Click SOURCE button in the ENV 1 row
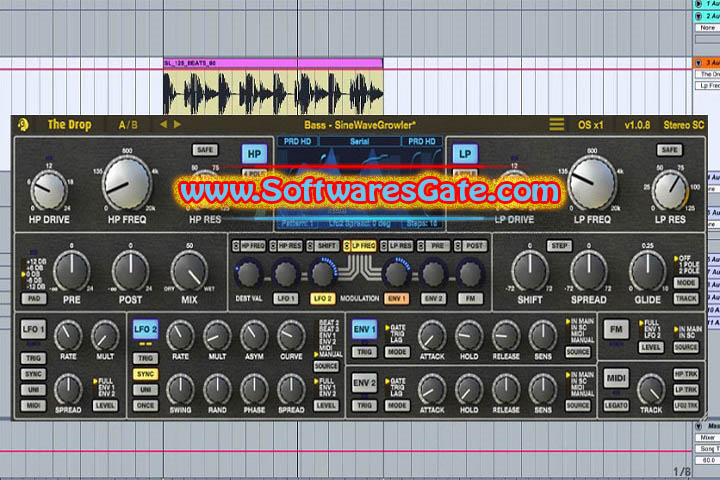Viewport: 720px width, 480px height. [x=578, y=352]
